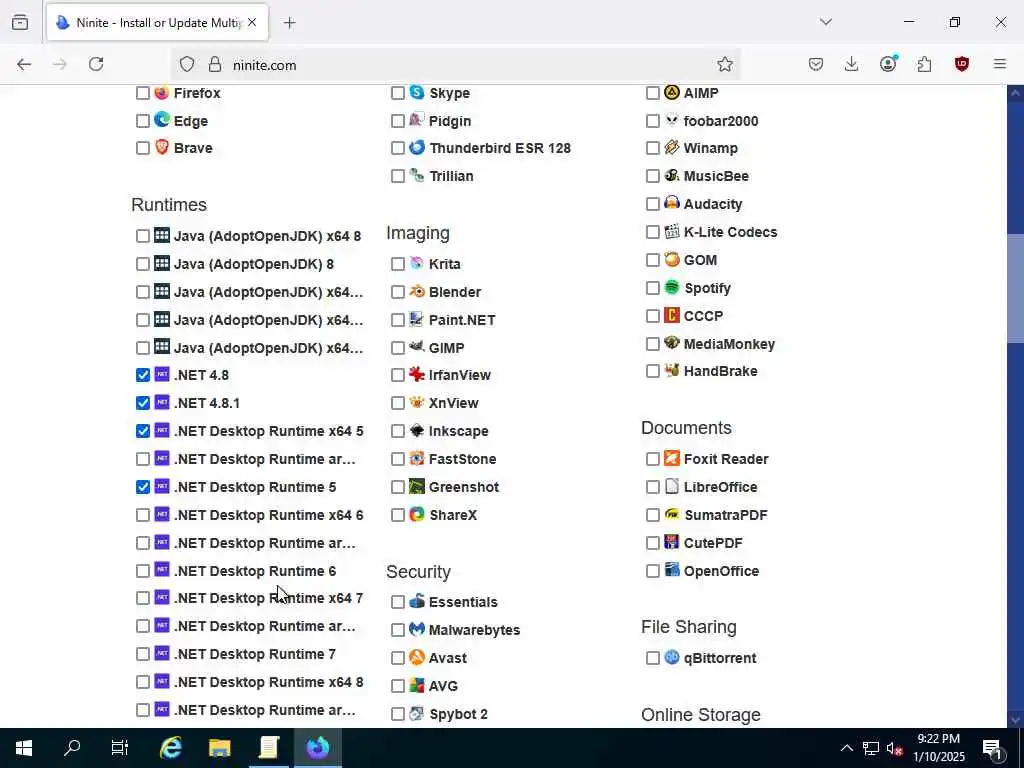Open the notification center icon
Screen dimensions: 1024x768
click(992, 748)
